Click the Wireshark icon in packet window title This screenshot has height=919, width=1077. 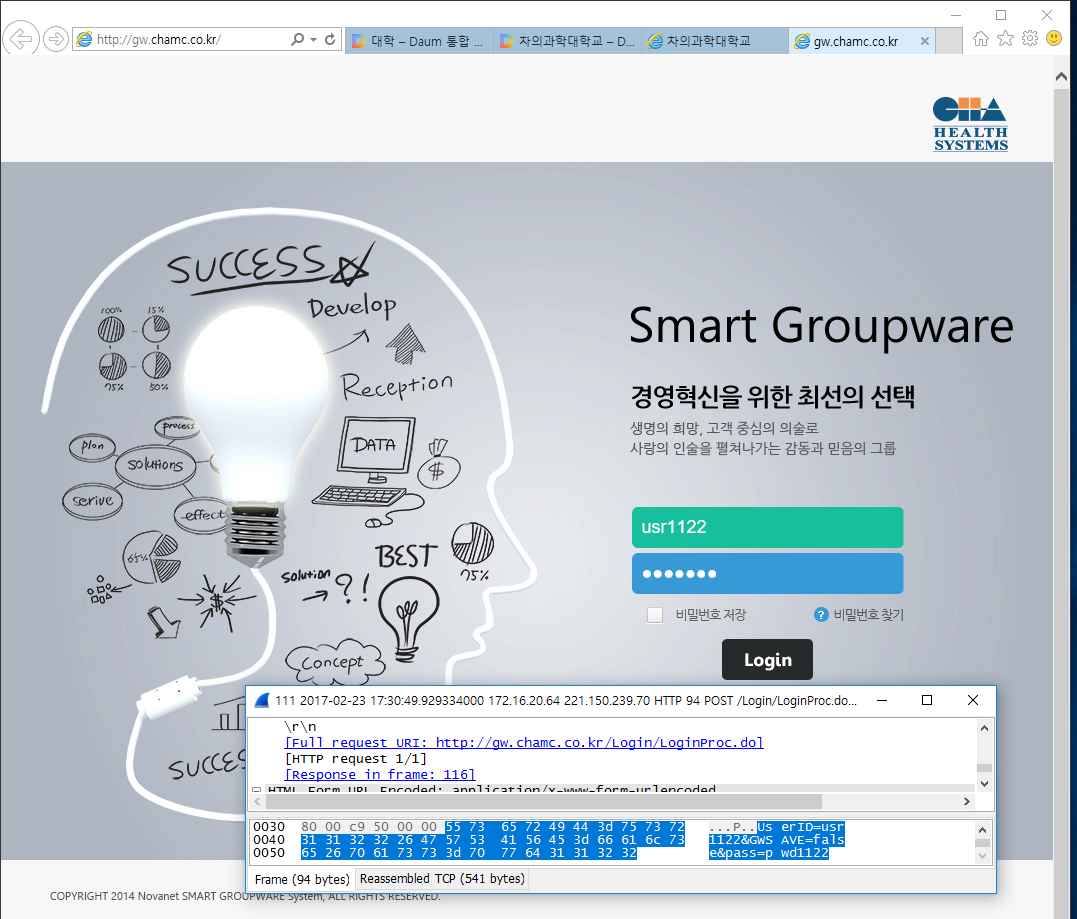(262, 701)
